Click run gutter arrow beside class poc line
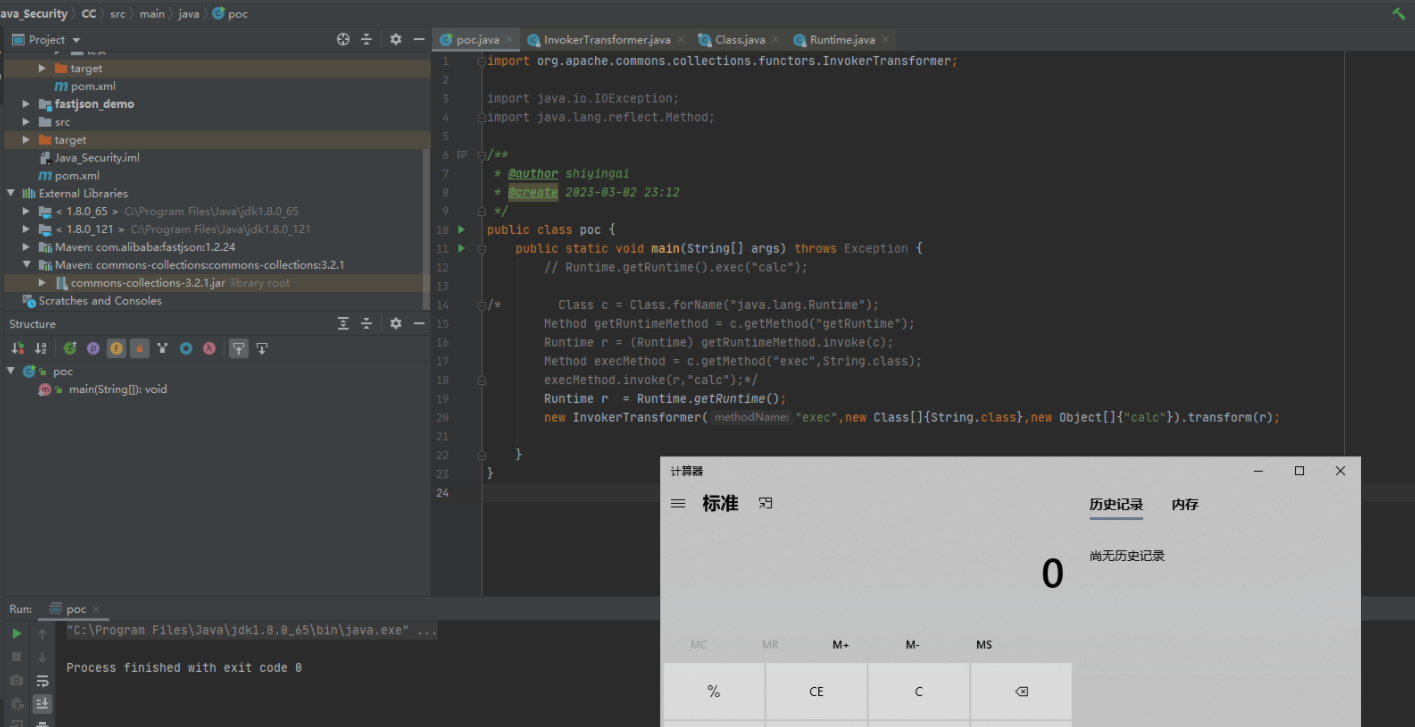 461,229
